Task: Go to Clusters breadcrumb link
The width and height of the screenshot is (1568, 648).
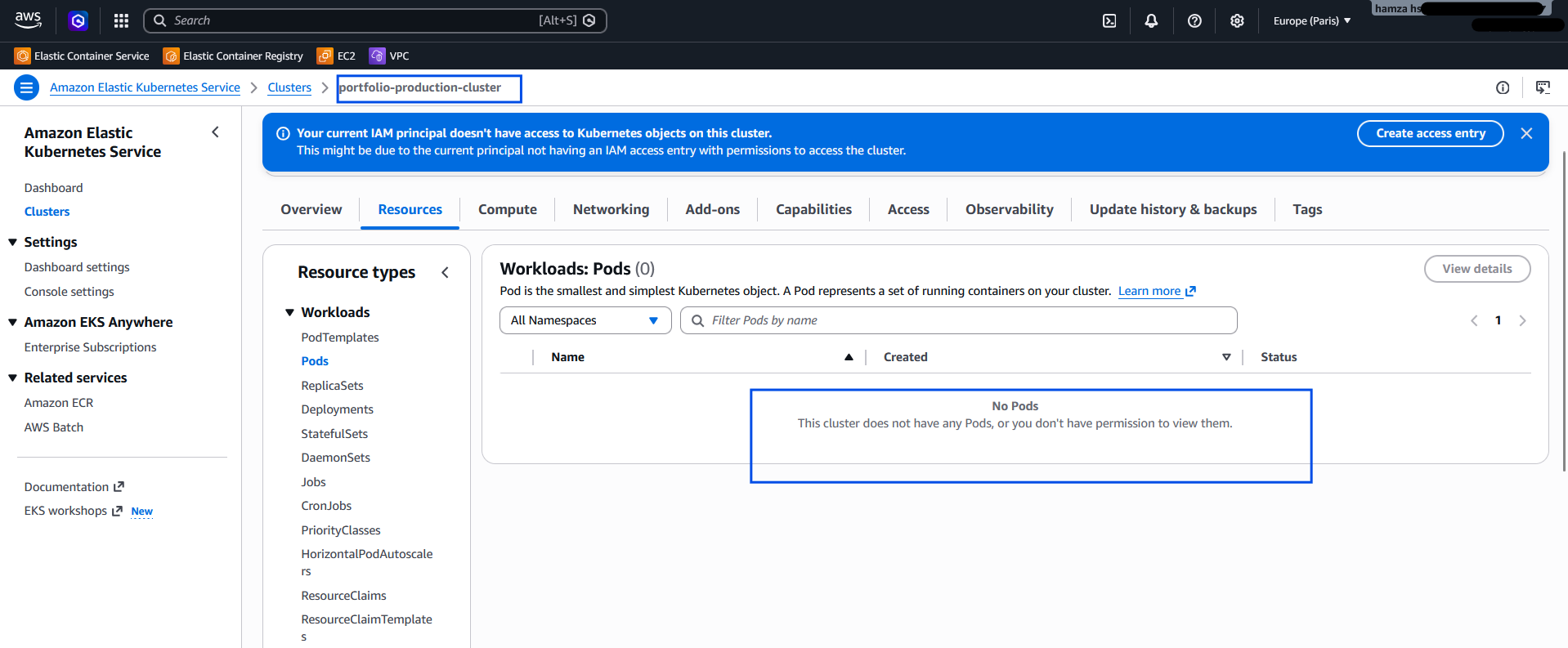Action: [x=289, y=87]
